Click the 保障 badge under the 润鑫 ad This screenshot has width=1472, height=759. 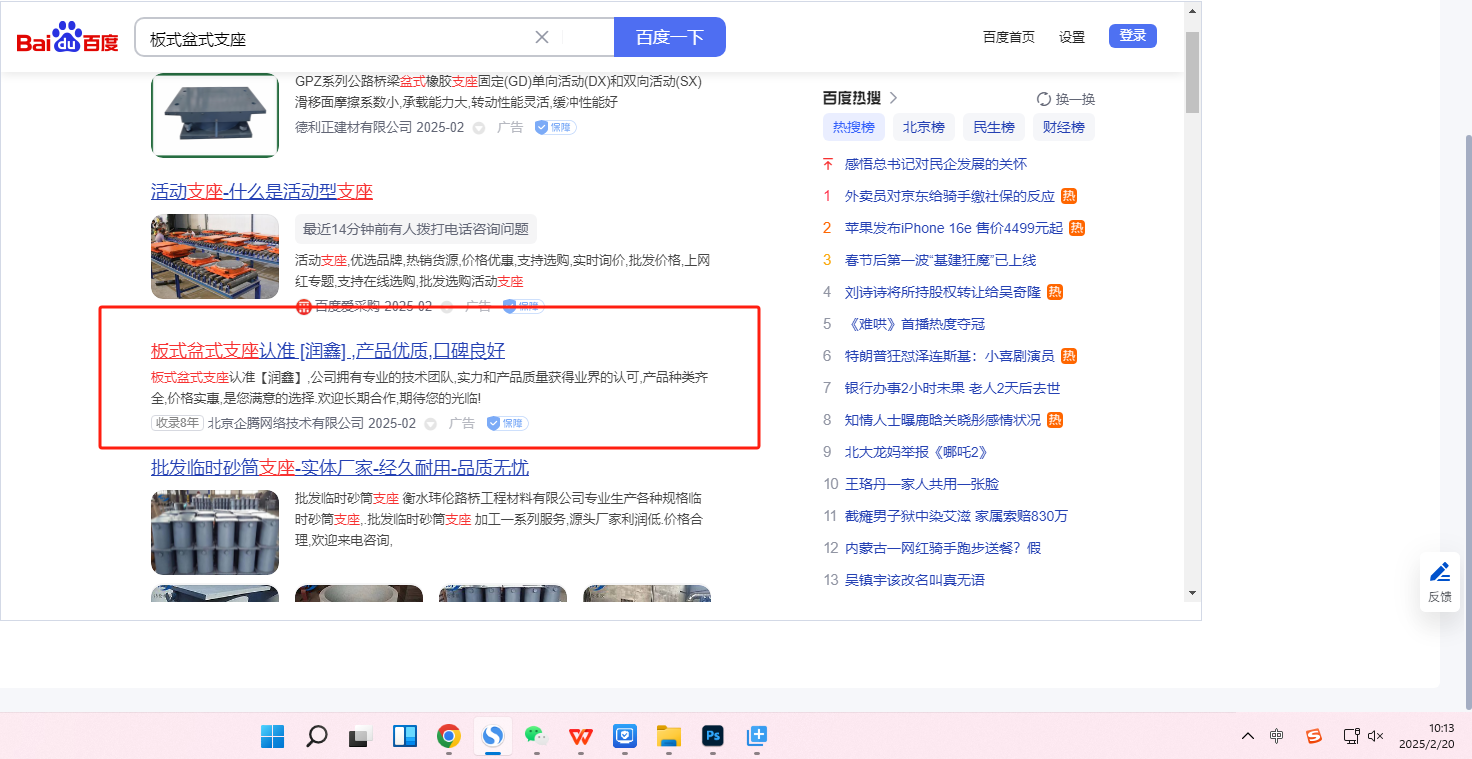point(508,423)
